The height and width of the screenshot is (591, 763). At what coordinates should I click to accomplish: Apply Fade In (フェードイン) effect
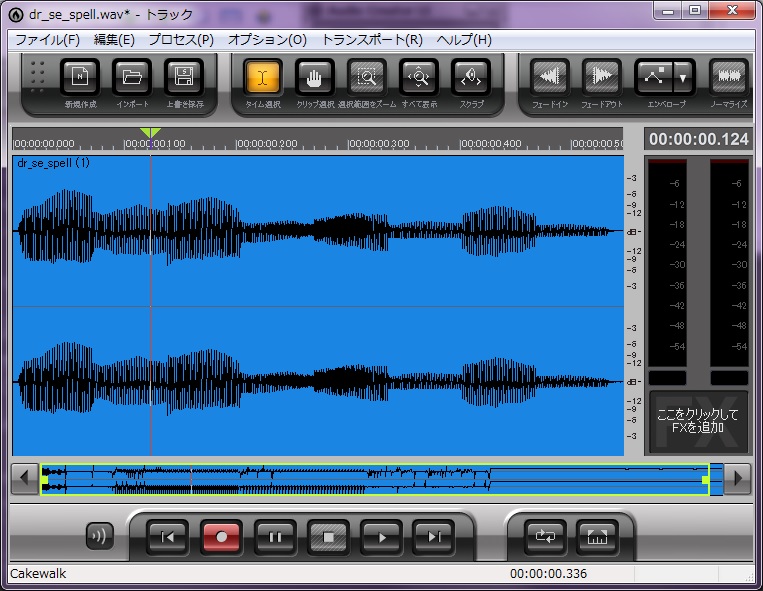[x=549, y=77]
